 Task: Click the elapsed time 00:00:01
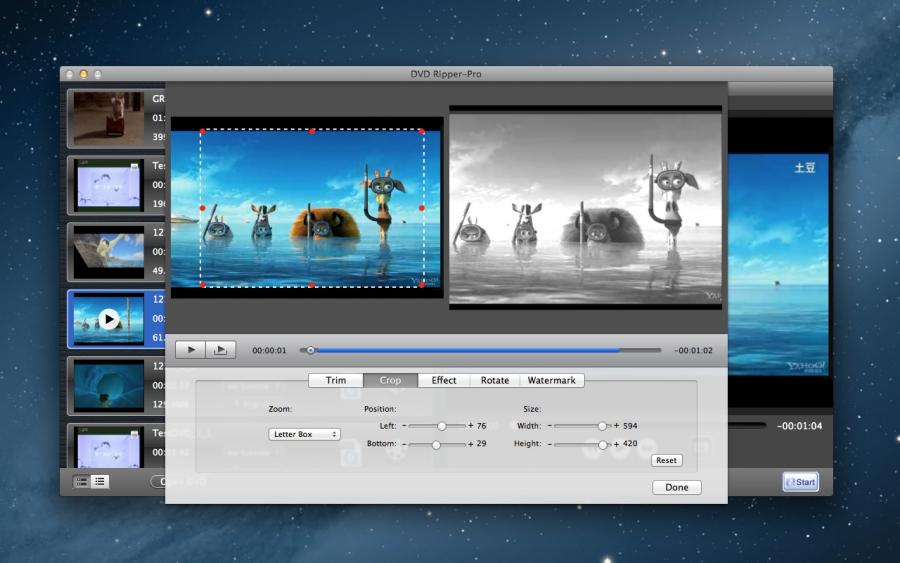[x=269, y=350]
